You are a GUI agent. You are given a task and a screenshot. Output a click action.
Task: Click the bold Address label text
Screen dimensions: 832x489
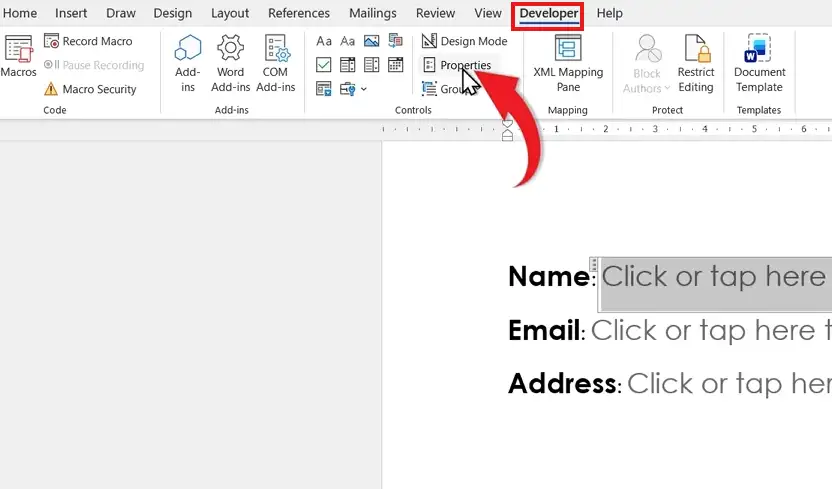[x=562, y=383]
